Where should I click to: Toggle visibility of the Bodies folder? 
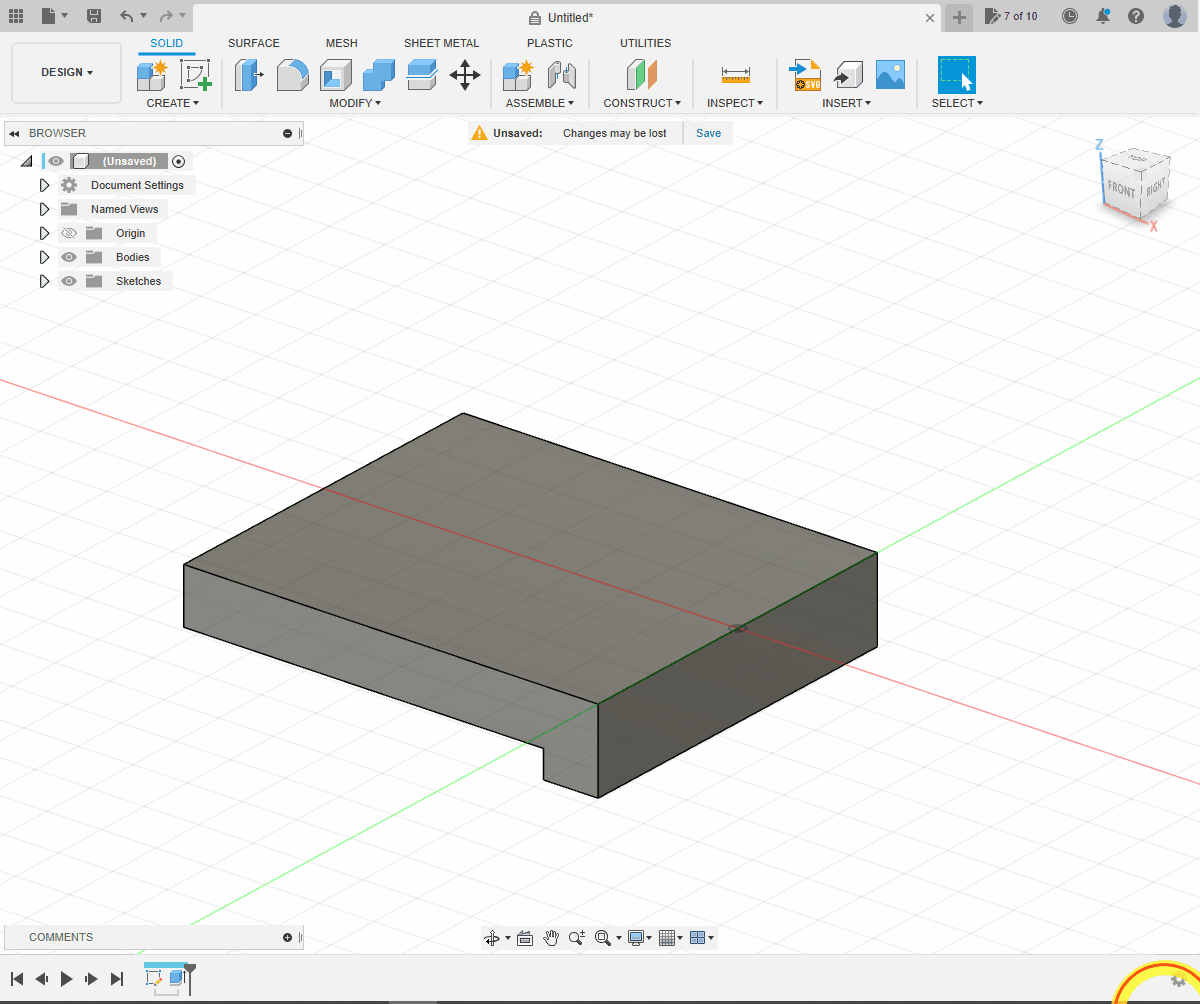[x=69, y=257]
